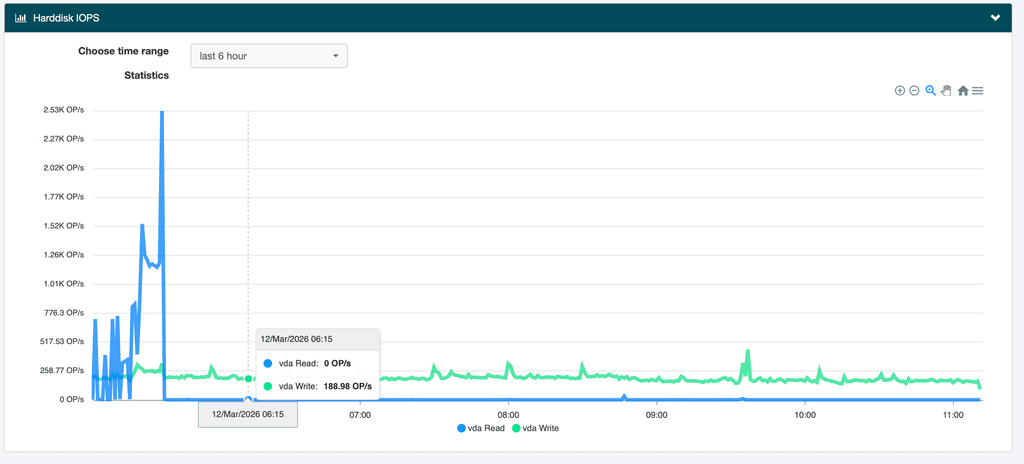Toggle vda Read series in legend
This screenshot has height=464, width=1024.
pyautogui.click(x=485, y=428)
